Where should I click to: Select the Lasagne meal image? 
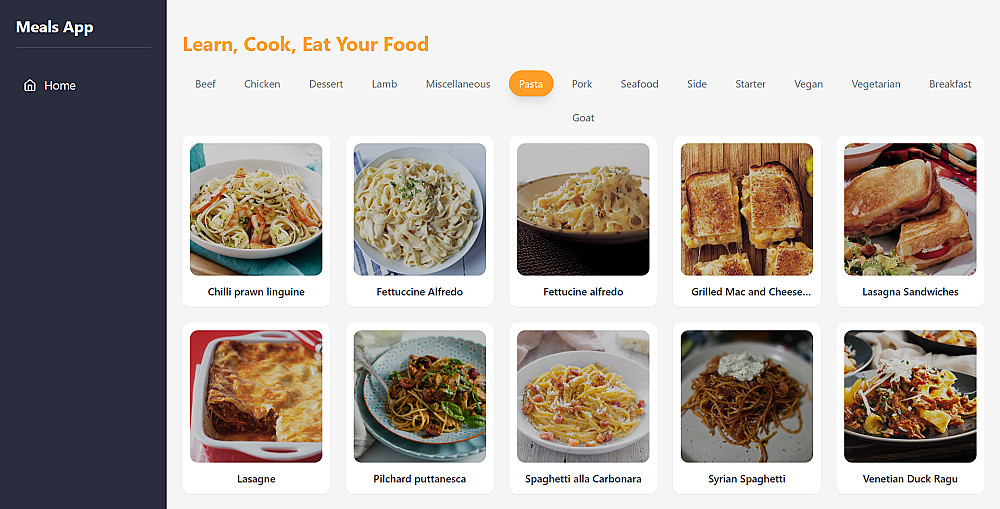[x=256, y=396]
